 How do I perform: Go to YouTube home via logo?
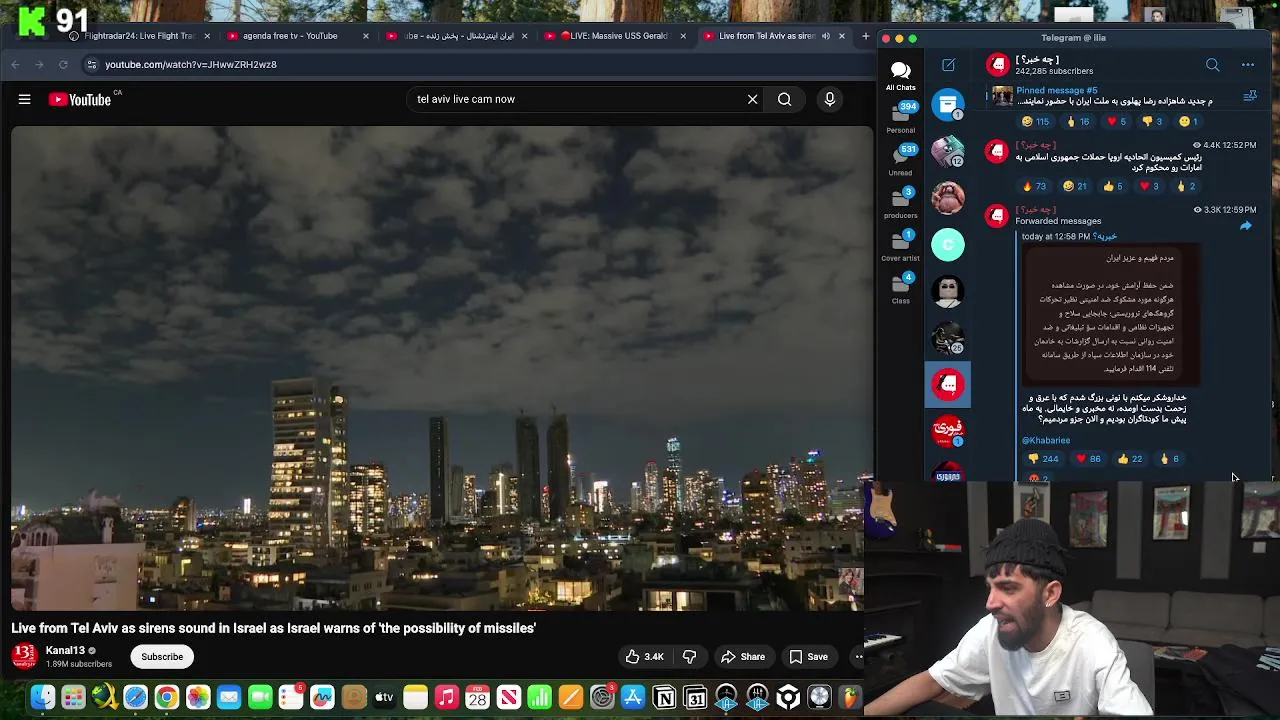[x=80, y=99]
